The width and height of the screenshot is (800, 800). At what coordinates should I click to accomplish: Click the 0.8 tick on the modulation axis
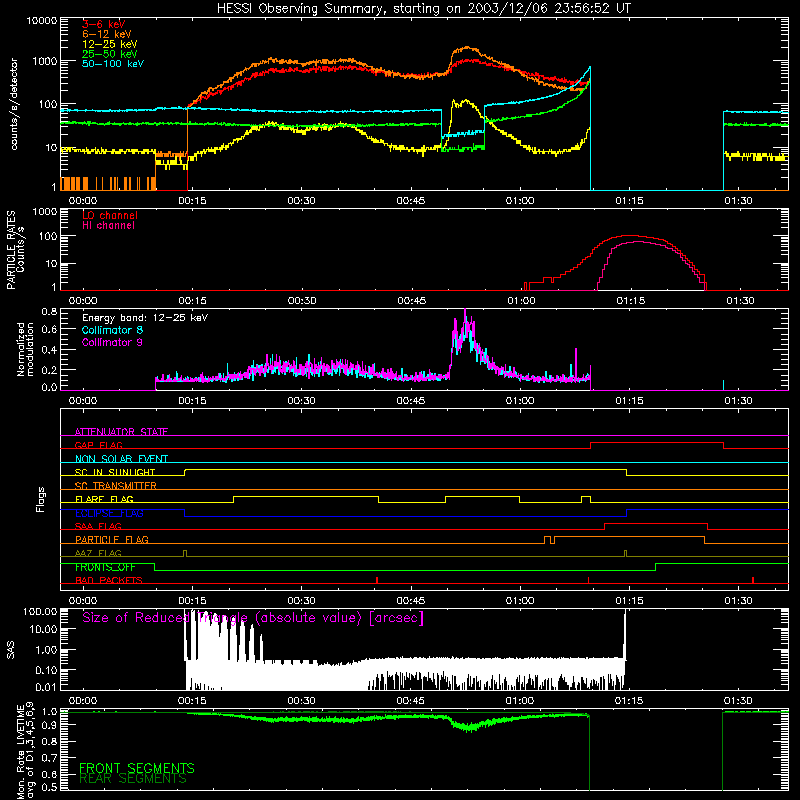click(49, 311)
